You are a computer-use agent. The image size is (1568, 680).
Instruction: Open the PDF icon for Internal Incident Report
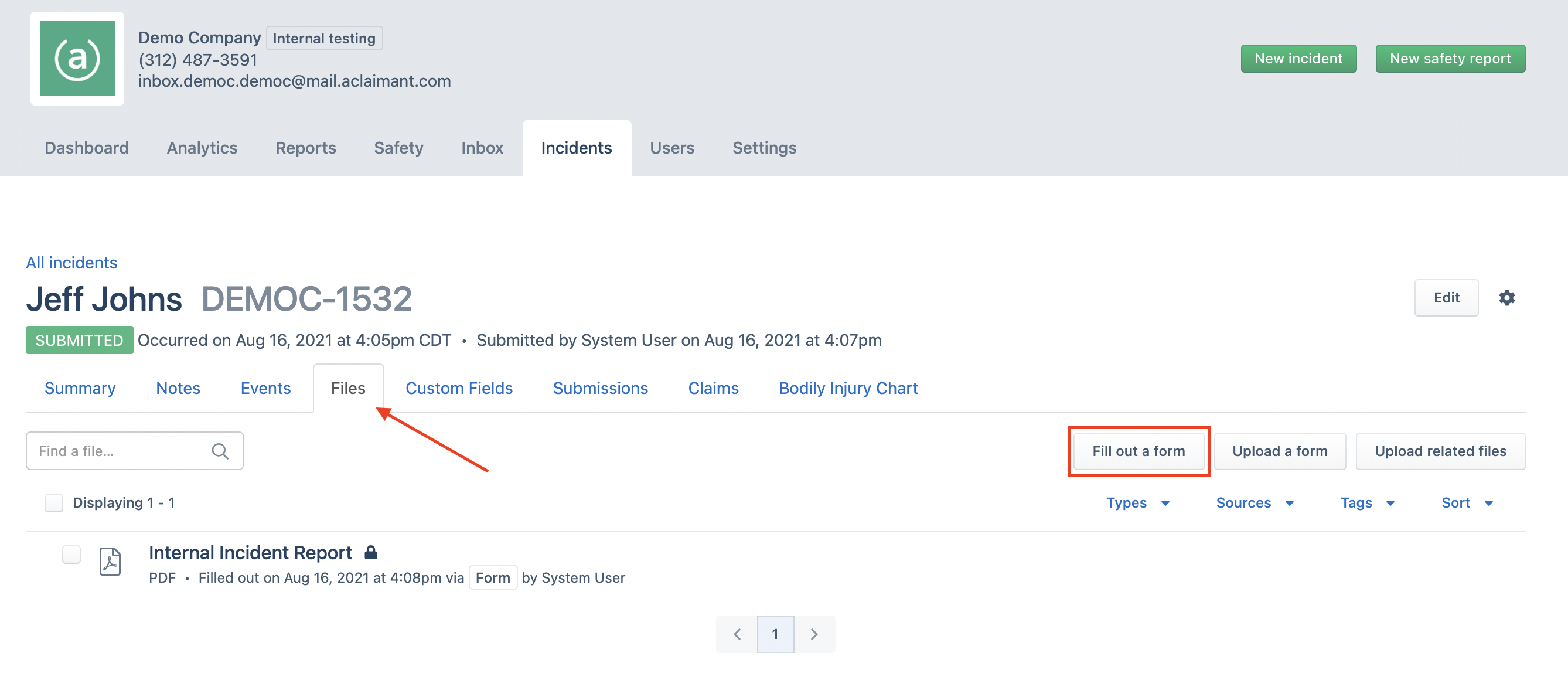click(x=110, y=562)
